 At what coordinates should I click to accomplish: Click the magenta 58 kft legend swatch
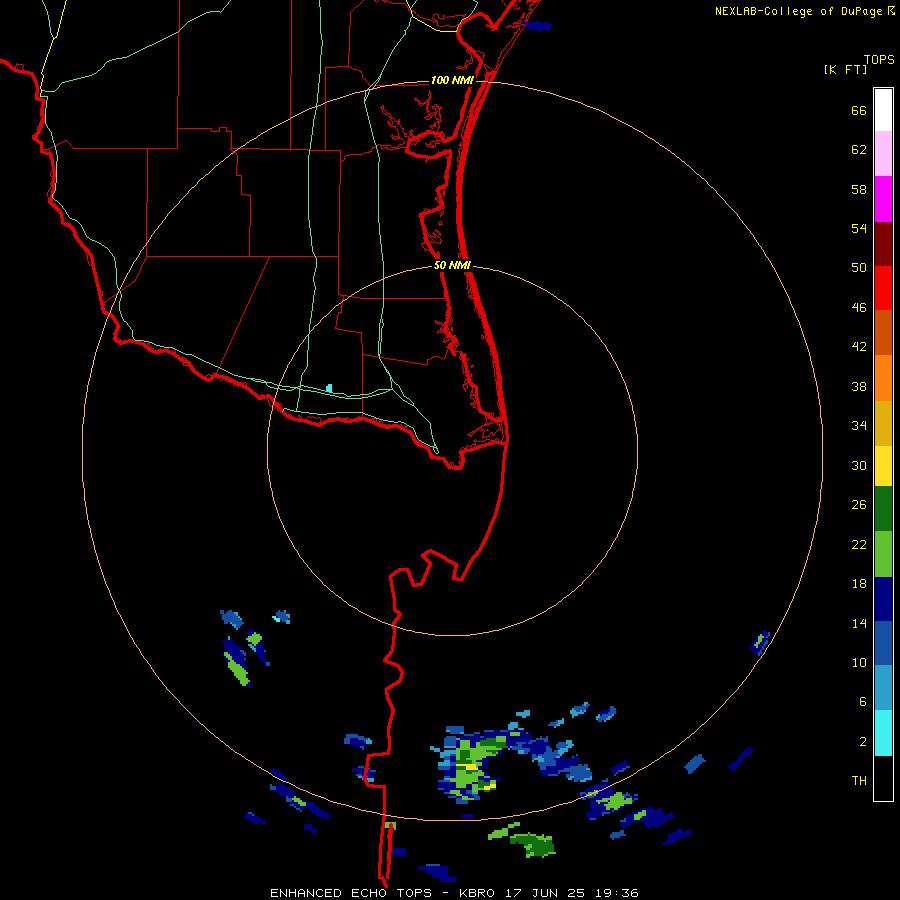point(883,199)
